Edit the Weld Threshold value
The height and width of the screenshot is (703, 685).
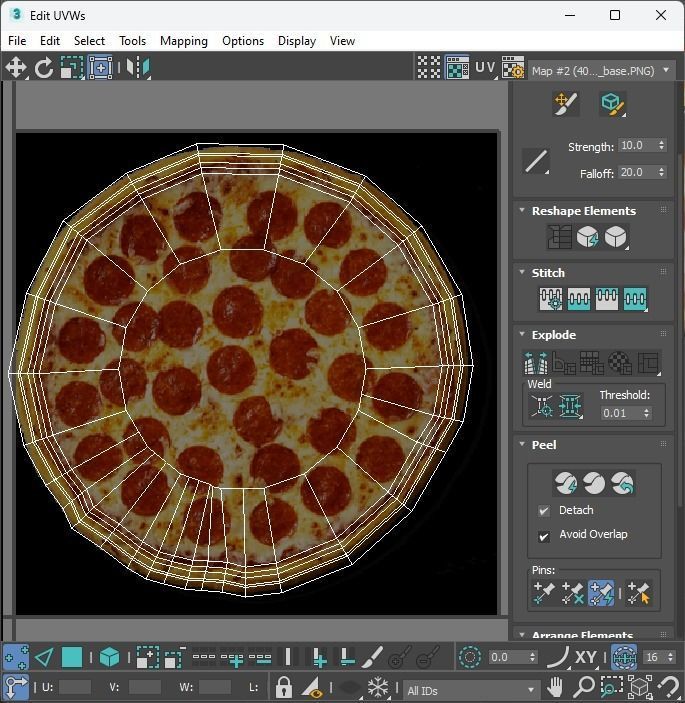click(x=621, y=413)
